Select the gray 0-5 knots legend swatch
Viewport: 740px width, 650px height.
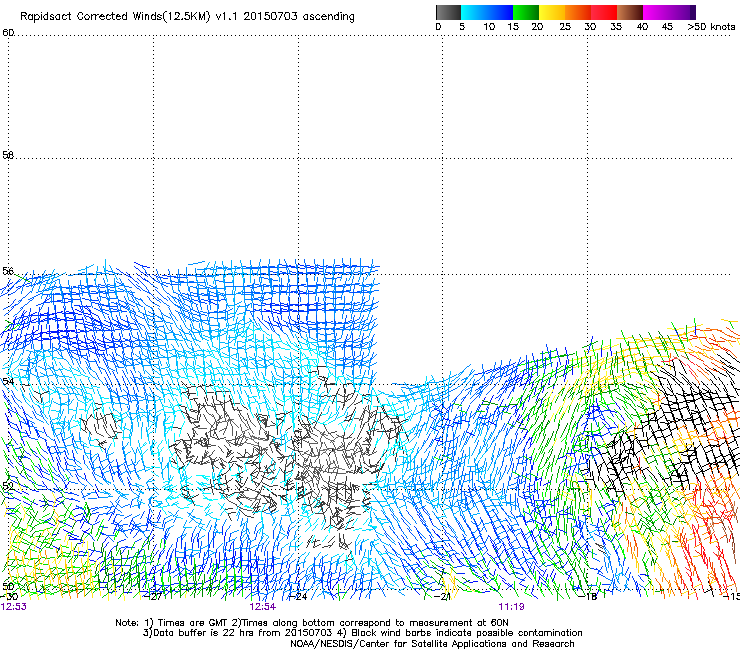tap(448, 12)
